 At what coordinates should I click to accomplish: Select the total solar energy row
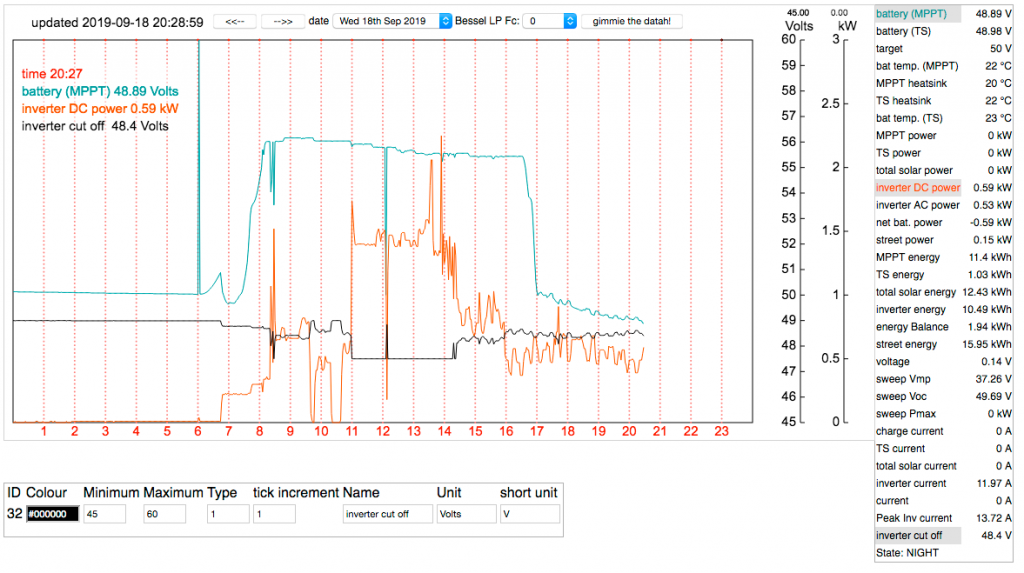pos(946,292)
